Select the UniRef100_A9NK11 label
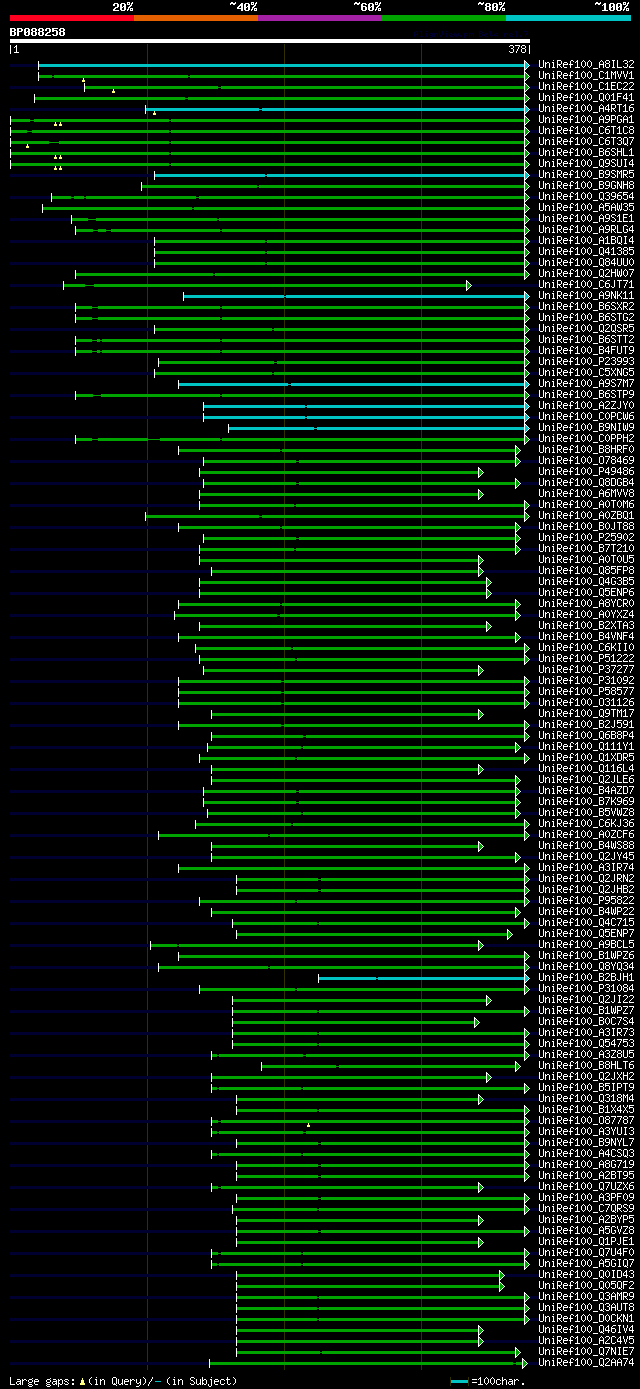 click(x=586, y=295)
